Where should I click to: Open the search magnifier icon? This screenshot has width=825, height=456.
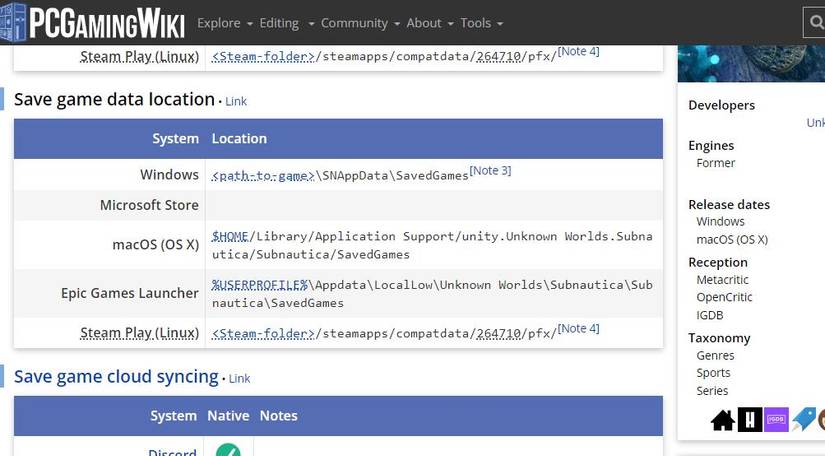pyautogui.click(x=816, y=22)
